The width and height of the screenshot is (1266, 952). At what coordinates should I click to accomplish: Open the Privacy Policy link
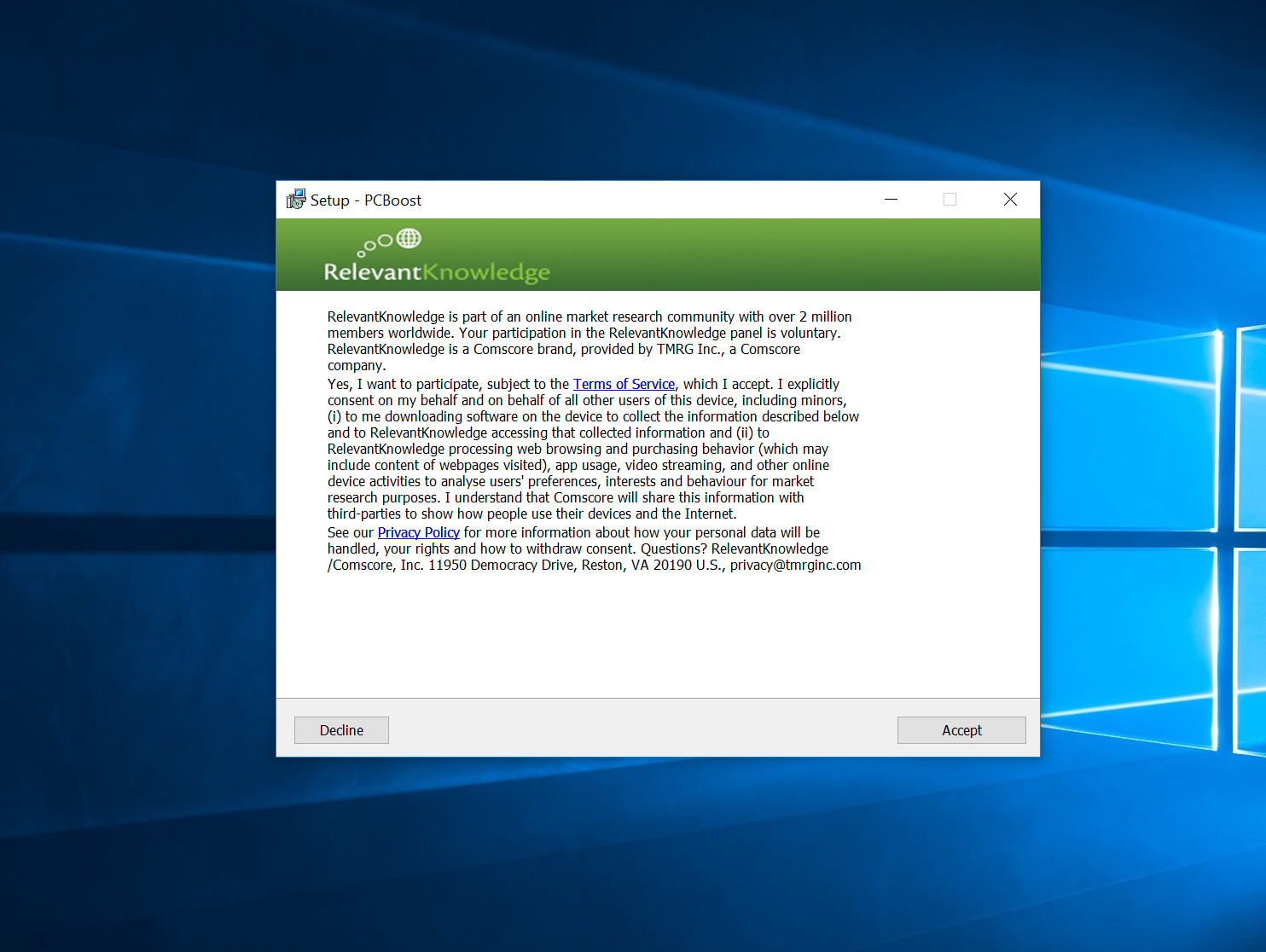click(418, 532)
